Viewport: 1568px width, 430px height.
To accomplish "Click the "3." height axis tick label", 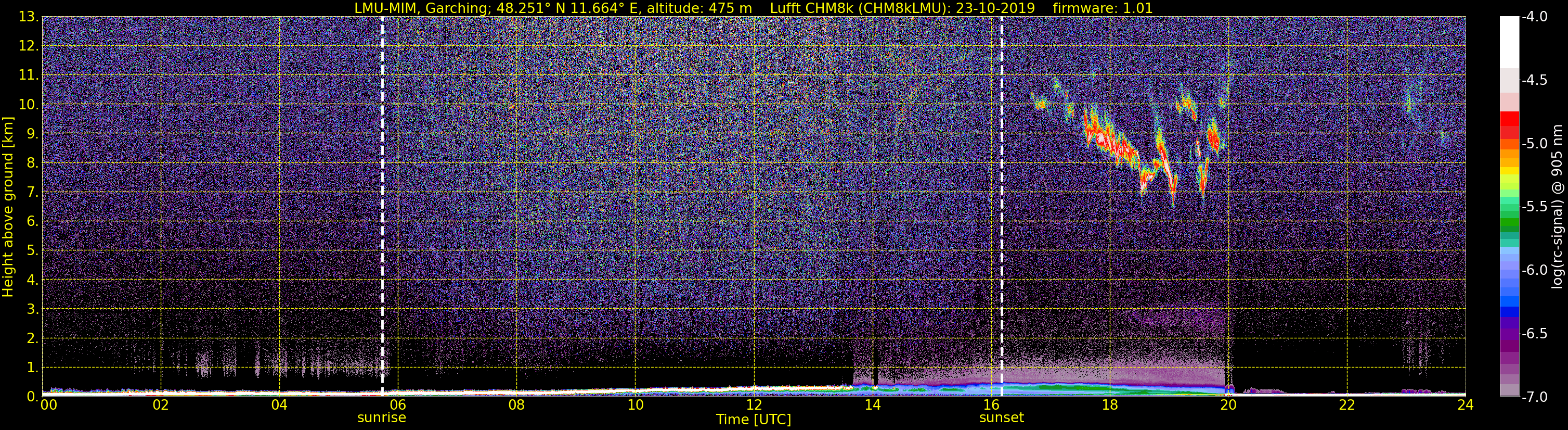I will [x=33, y=309].
